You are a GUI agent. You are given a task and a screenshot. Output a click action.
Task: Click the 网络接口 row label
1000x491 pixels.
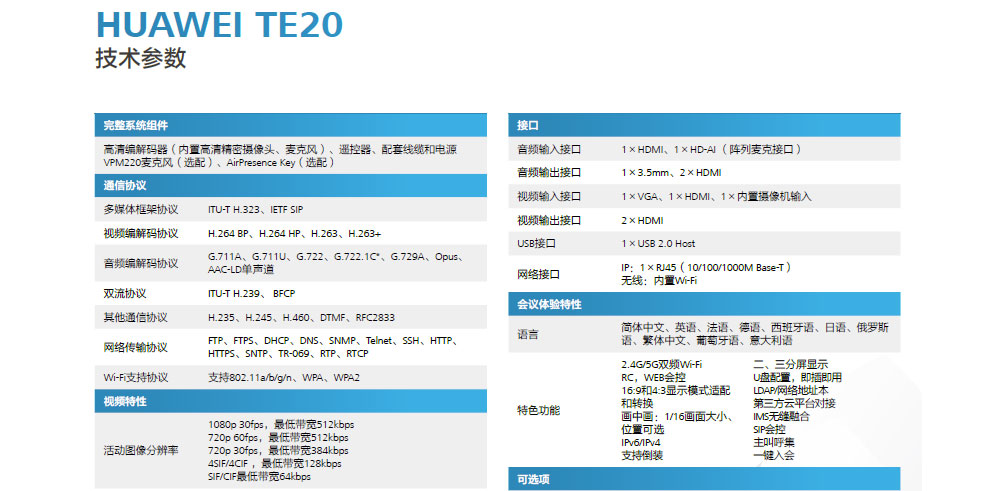point(538,273)
